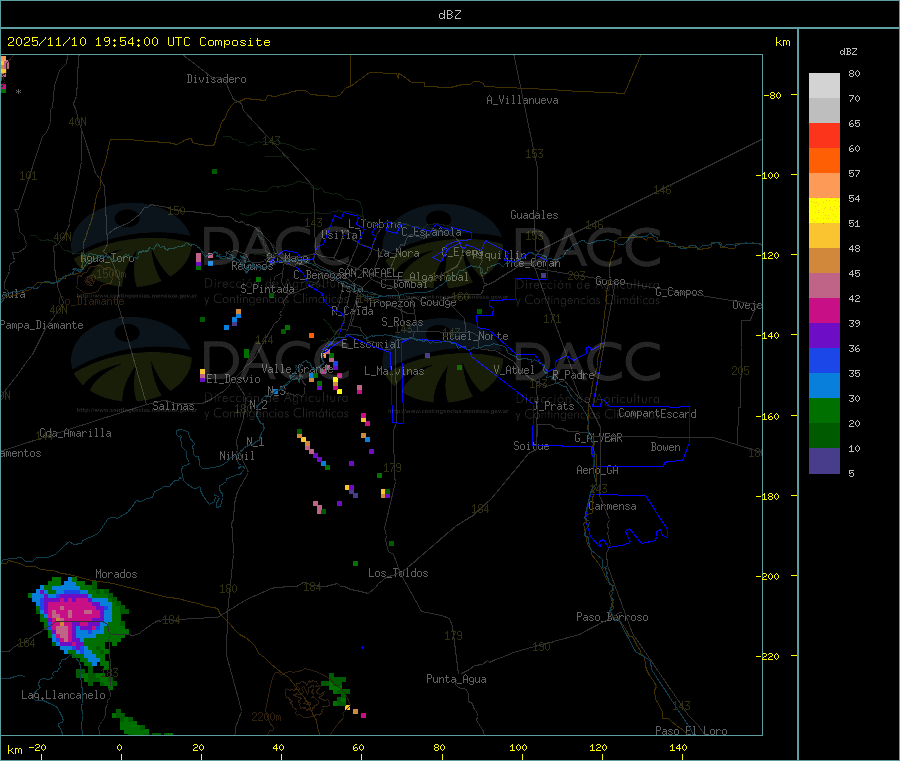900x761 pixels.
Task: Click the -80 km vertical axis tick label
Action: (773, 95)
